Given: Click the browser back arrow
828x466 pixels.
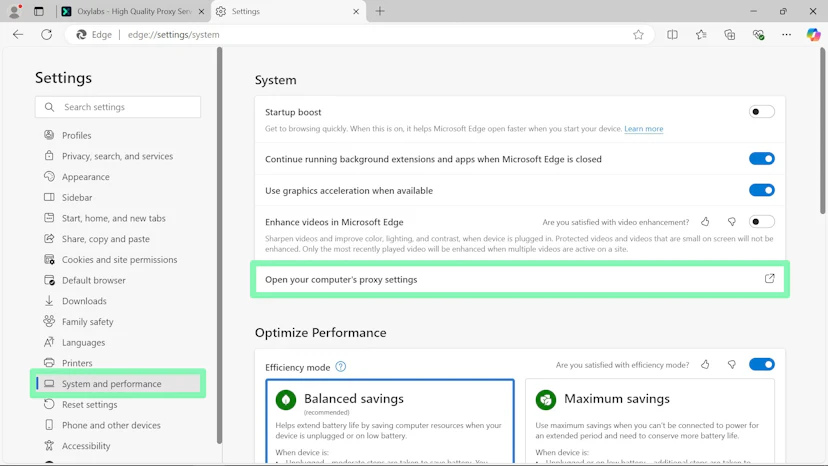Looking at the screenshot, I should (18, 34).
